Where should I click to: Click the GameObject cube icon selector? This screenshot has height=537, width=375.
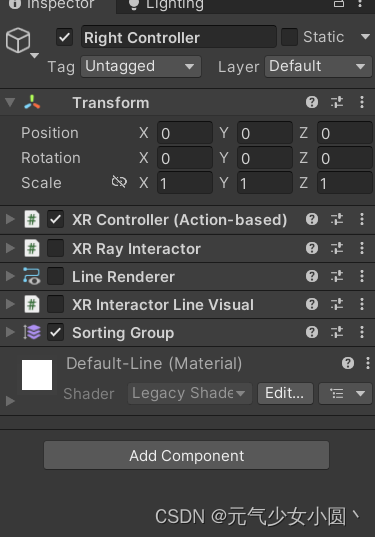coord(18,40)
